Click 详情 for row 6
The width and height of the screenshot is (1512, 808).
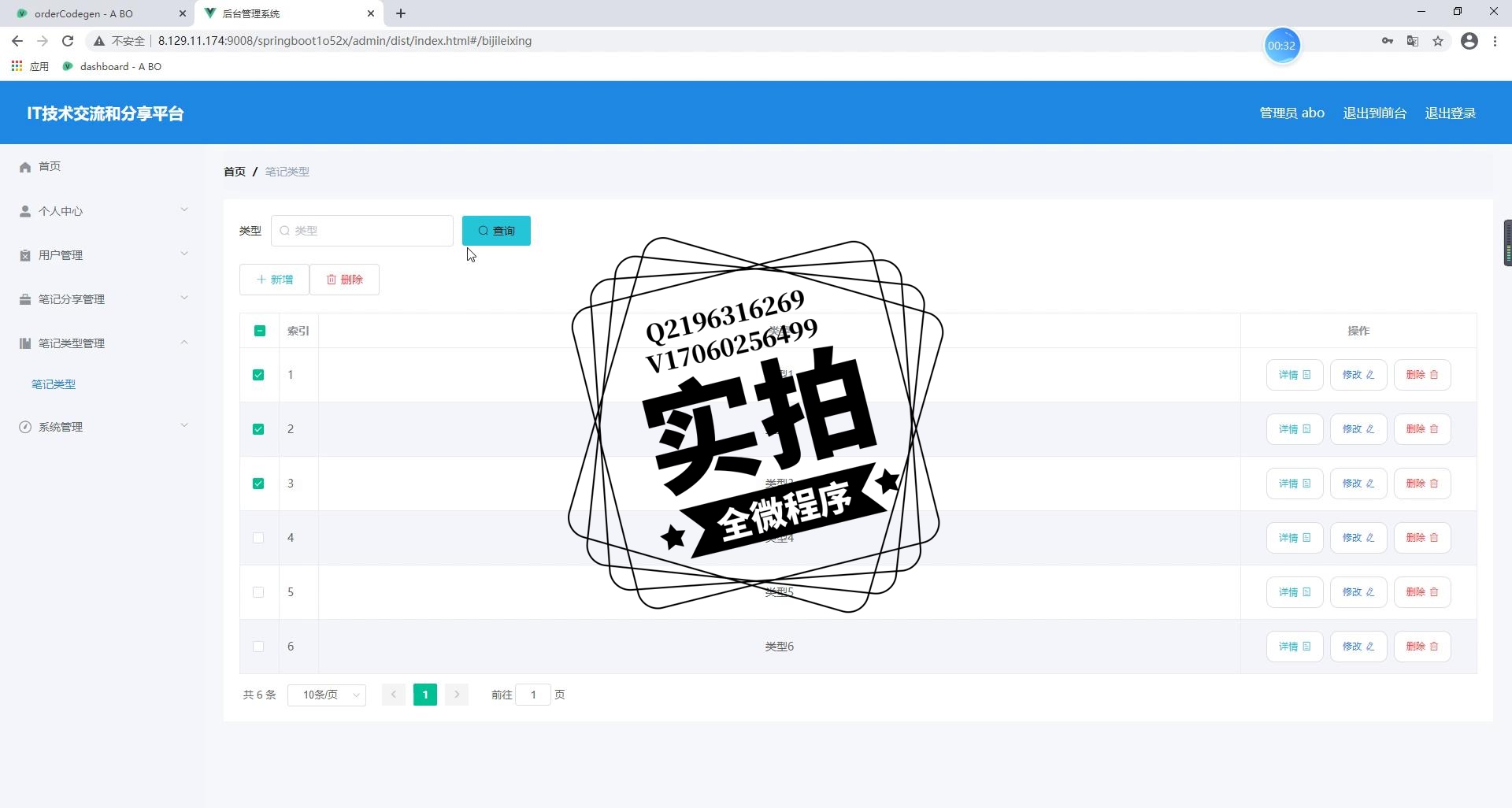tap(1295, 647)
